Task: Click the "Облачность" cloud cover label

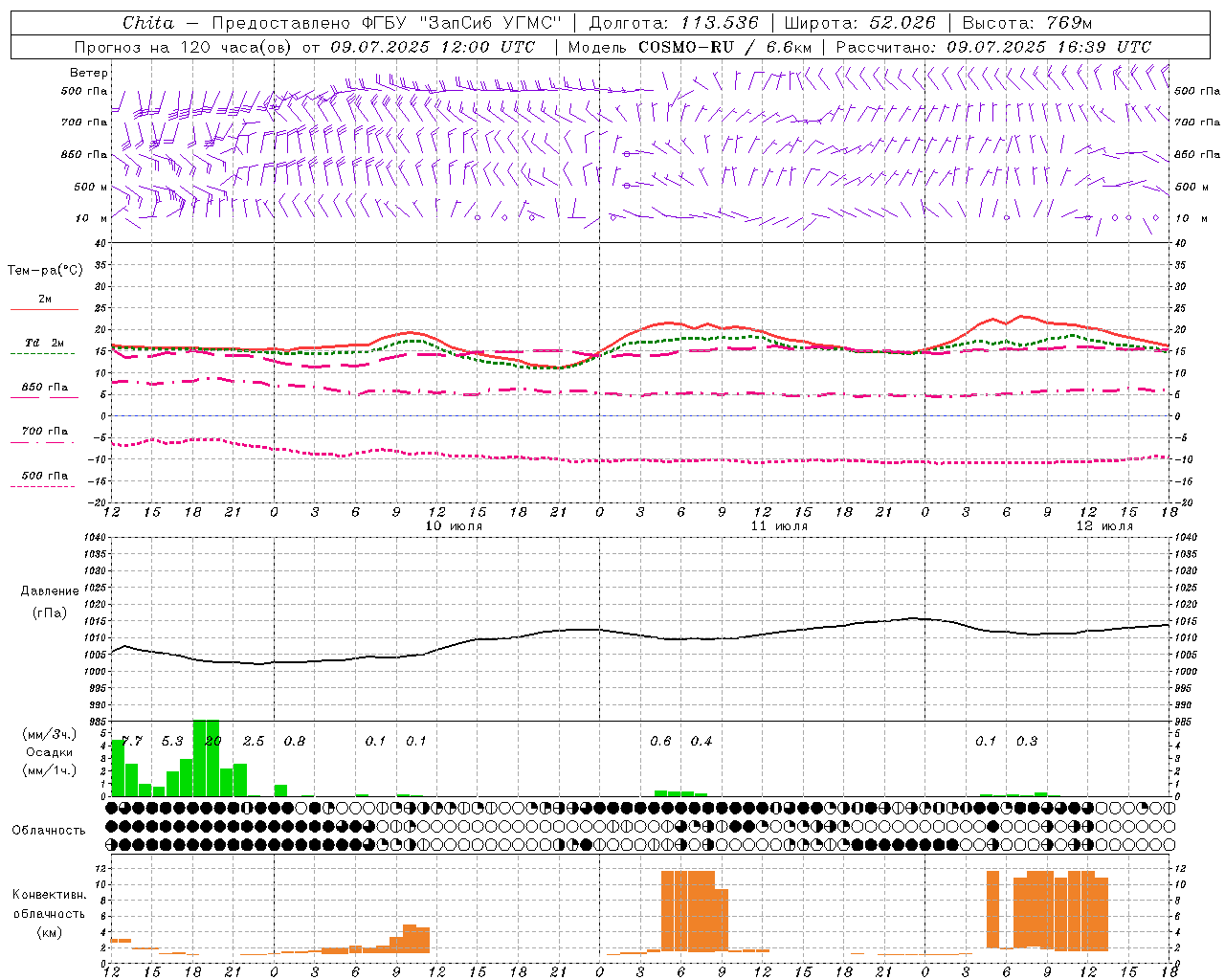Action: (49, 830)
